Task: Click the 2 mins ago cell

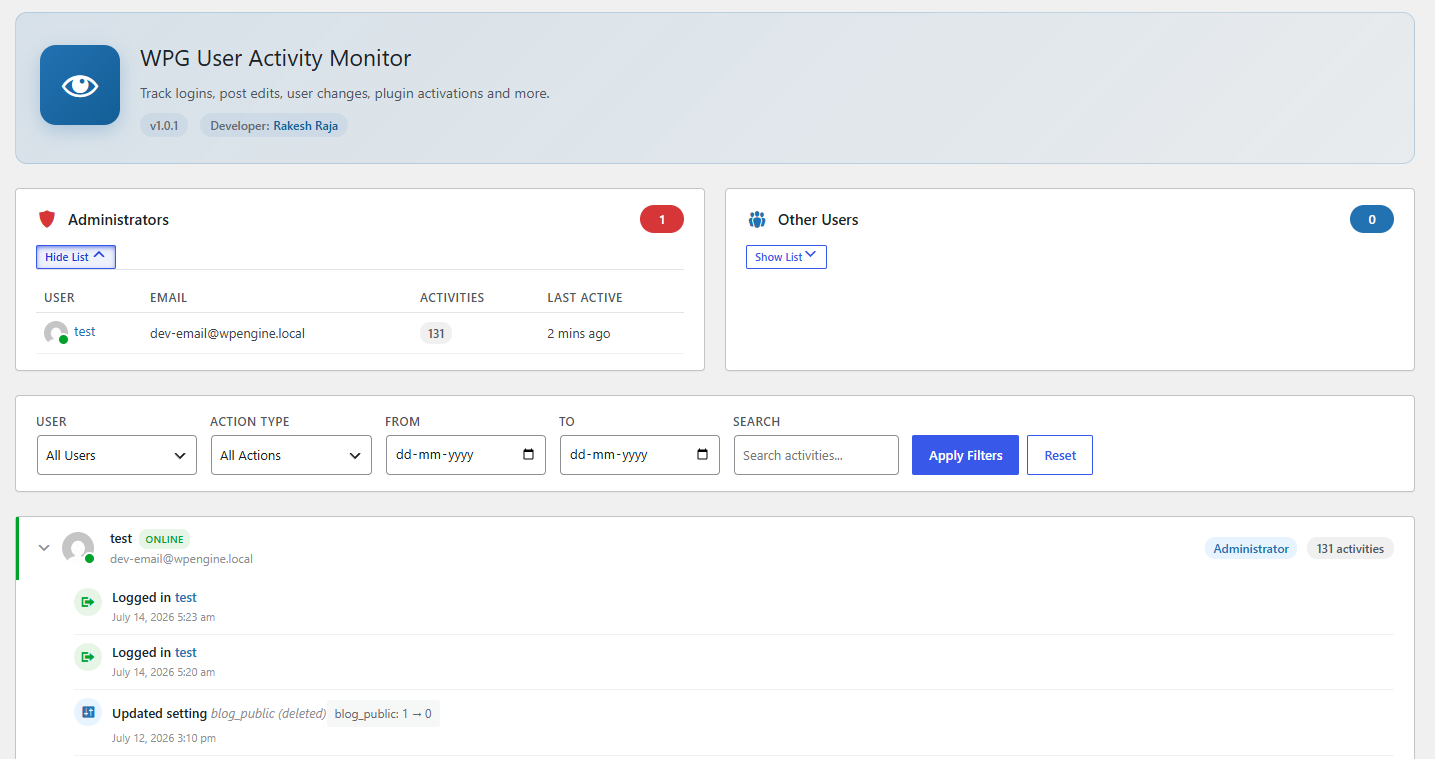Action: click(578, 333)
